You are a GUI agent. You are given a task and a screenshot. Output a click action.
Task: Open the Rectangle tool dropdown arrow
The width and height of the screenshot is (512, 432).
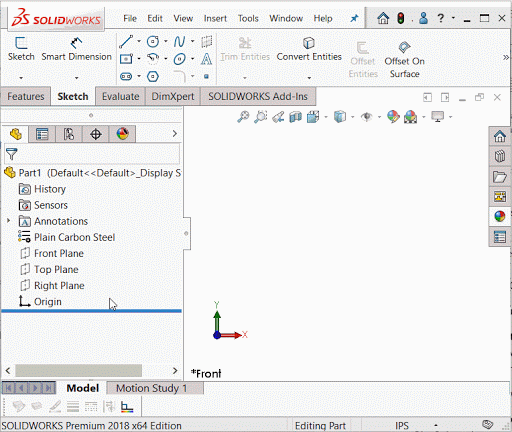(x=139, y=59)
